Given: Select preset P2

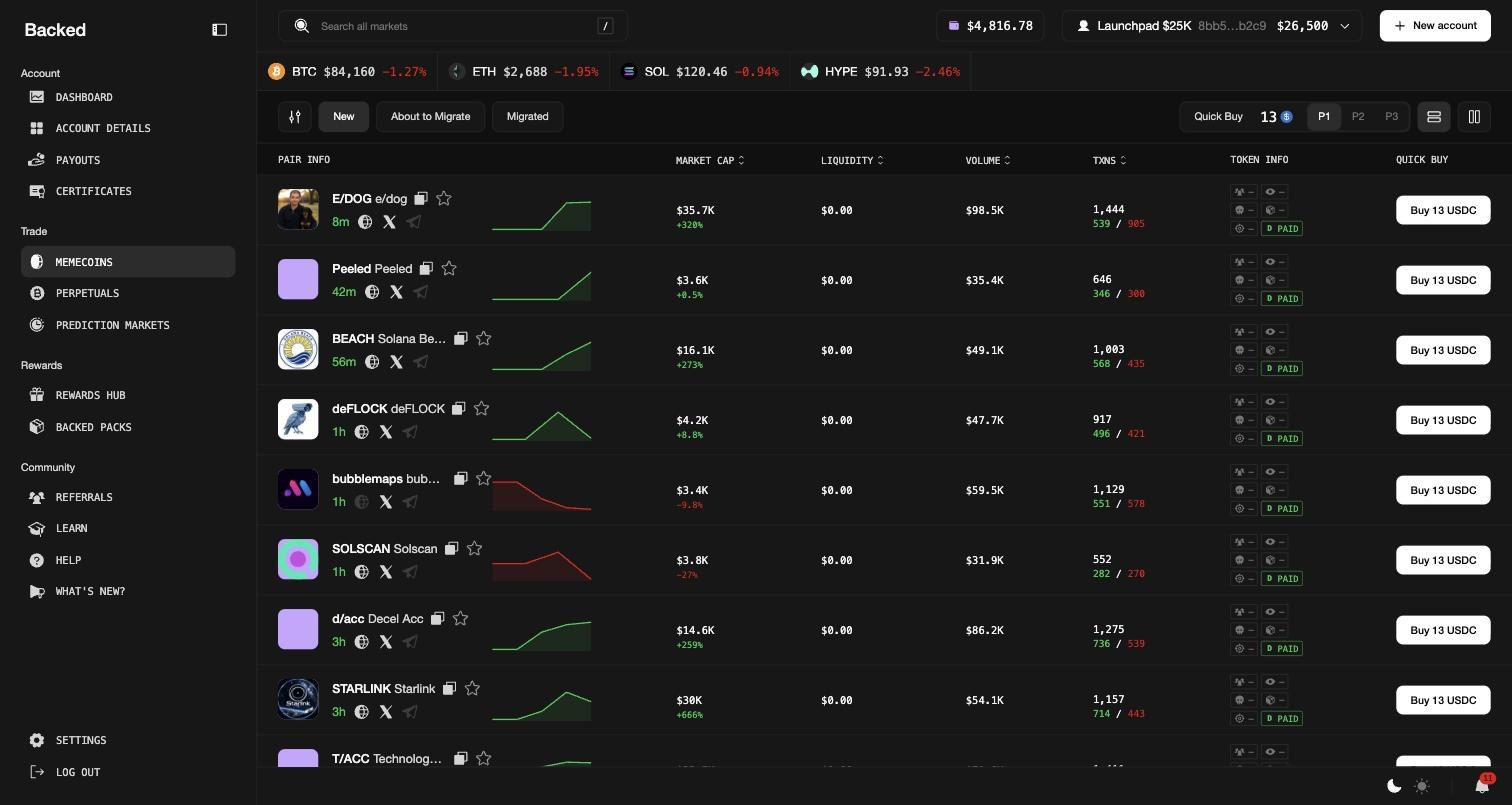Looking at the screenshot, I should (1358, 117).
